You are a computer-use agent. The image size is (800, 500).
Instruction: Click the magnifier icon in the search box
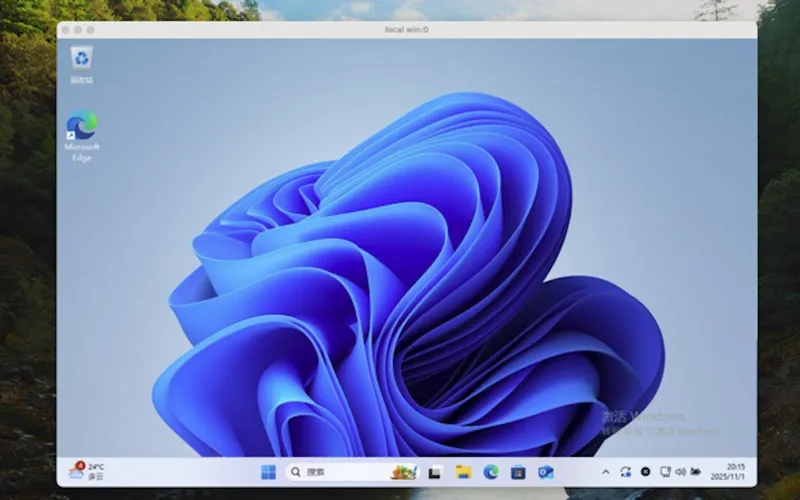click(x=295, y=472)
